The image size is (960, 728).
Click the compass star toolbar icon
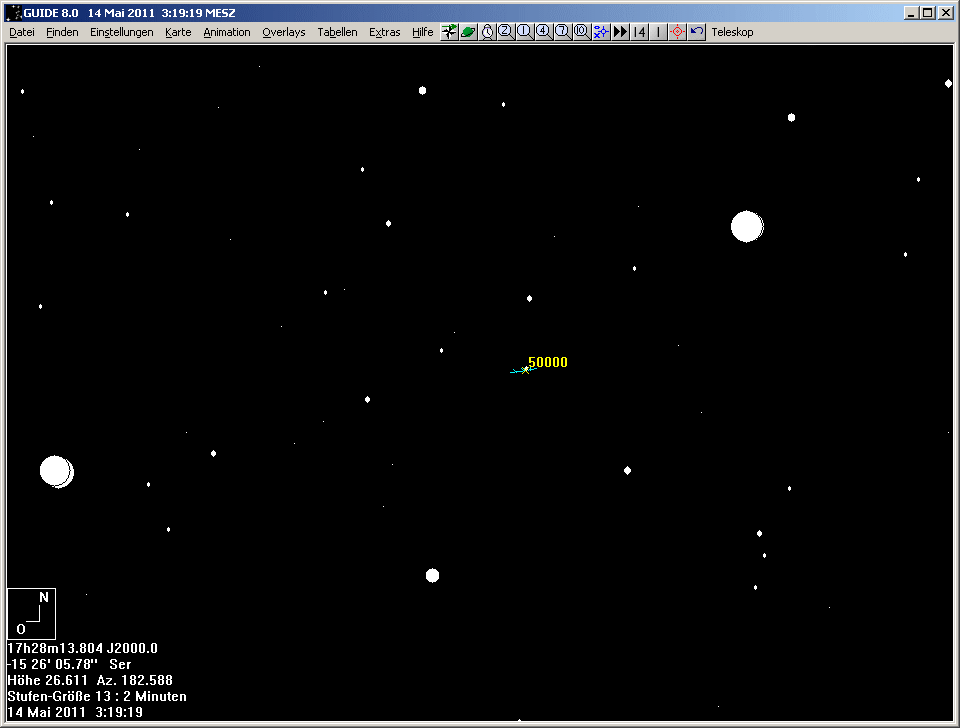pyautogui.click(x=449, y=32)
